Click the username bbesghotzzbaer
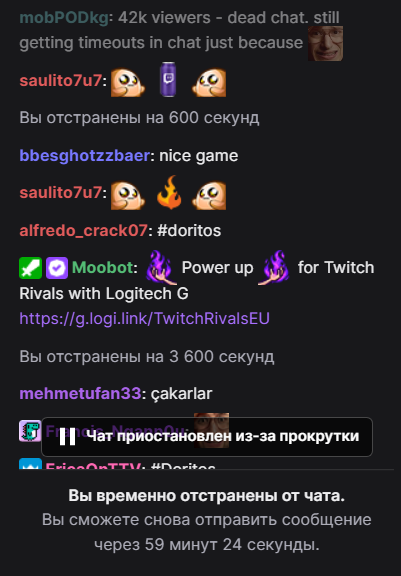This screenshot has height=576, width=401. pos(84,156)
